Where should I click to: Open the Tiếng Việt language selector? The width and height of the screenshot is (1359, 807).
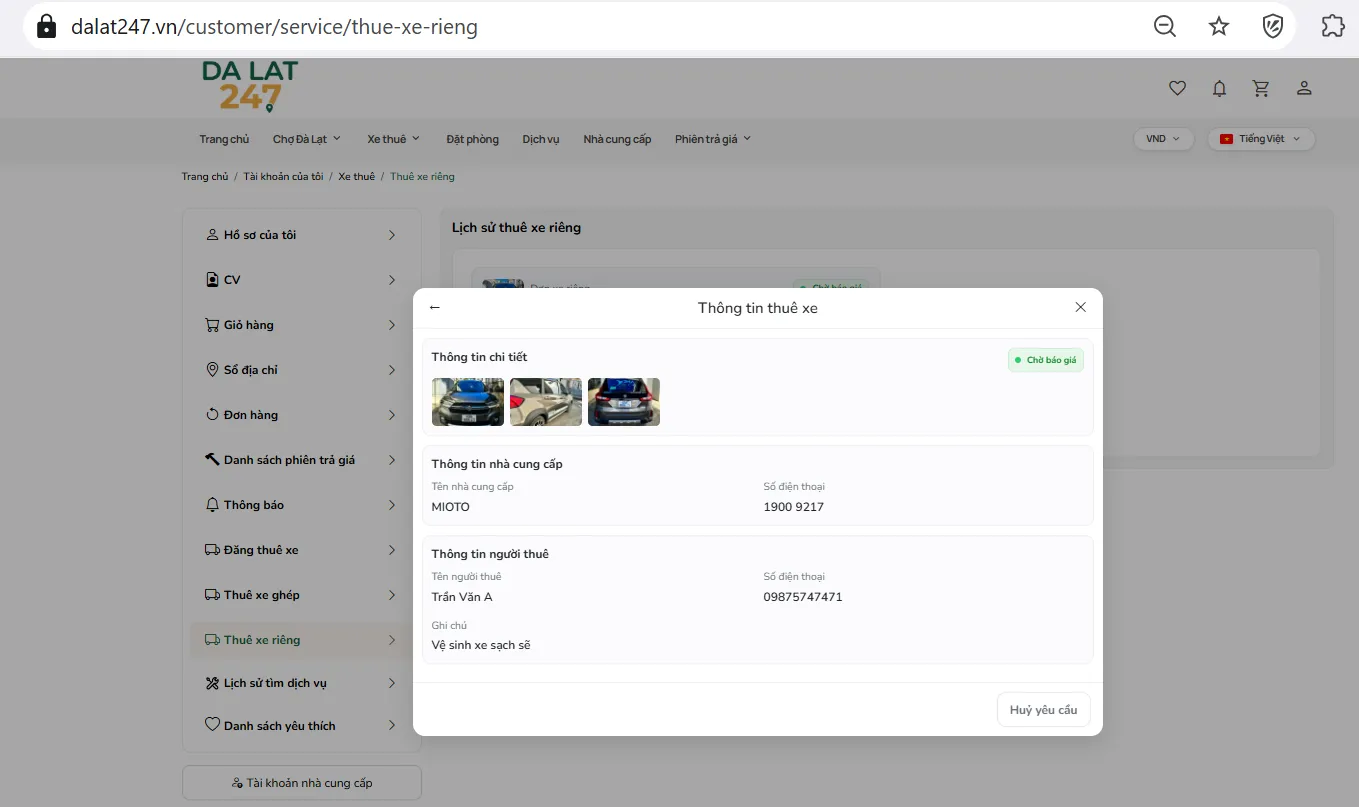click(x=1261, y=139)
